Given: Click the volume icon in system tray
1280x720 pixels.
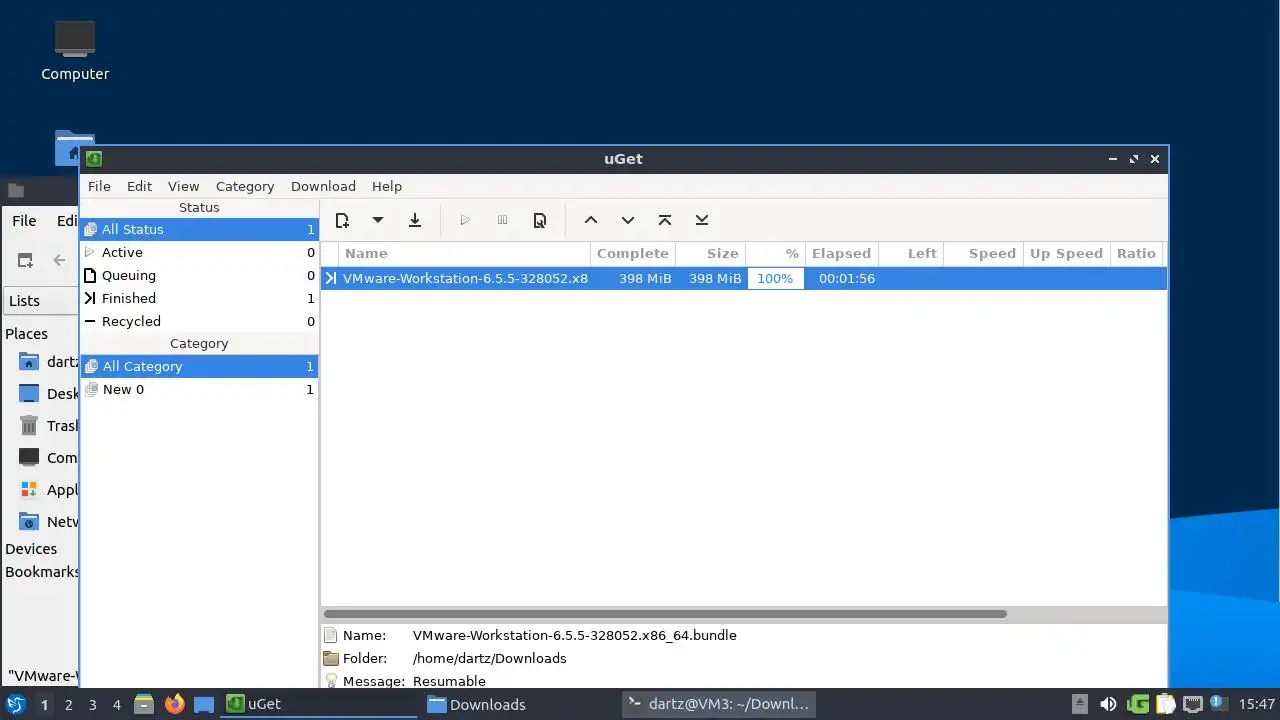Looking at the screenshot, I should click(x=1108, y=704).
